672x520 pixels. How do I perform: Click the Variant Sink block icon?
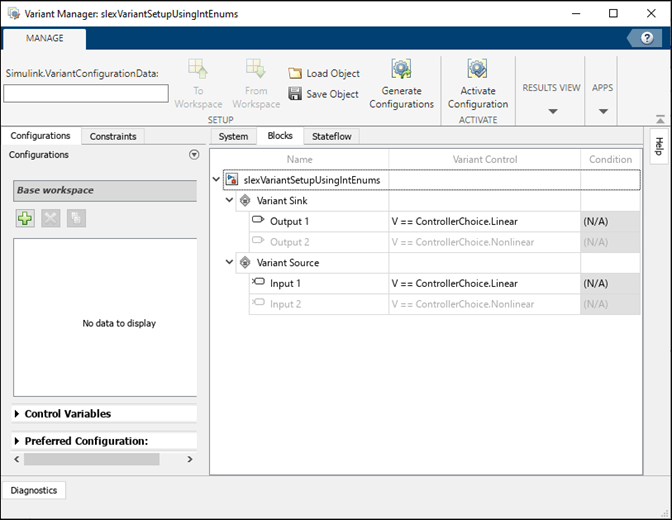(x=245, y=200)
